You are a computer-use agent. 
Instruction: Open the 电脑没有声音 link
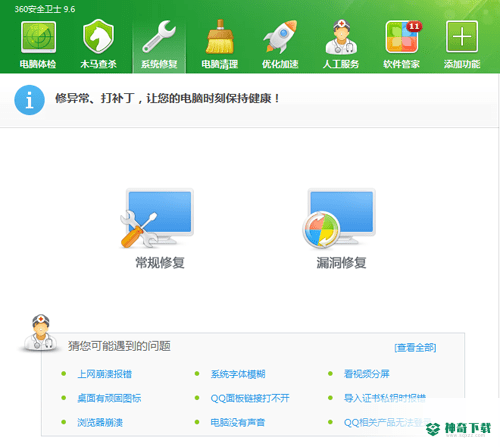[238, 423]
